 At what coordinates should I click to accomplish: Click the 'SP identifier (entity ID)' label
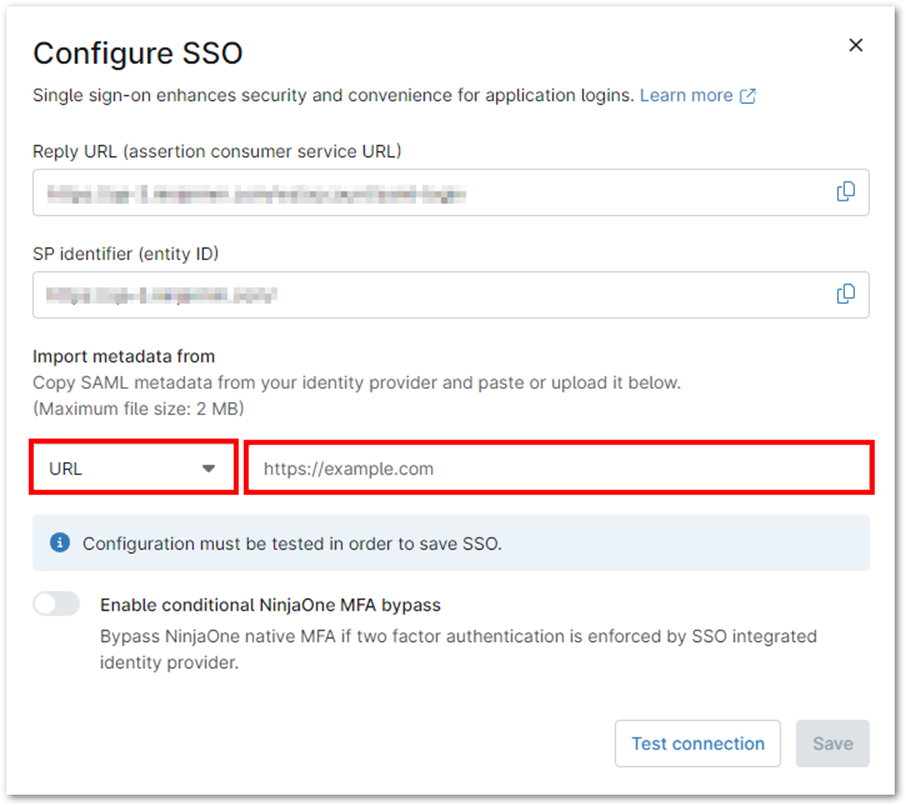pyautogui.click(x=126, y=253)
